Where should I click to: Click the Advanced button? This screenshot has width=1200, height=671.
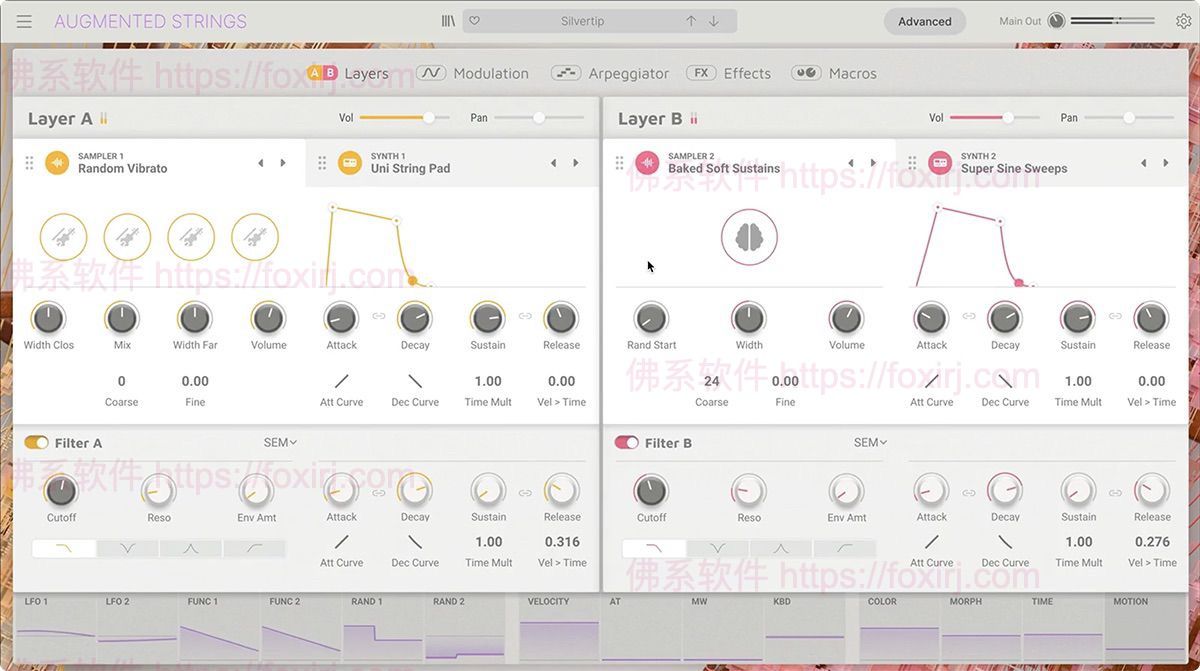924,20
